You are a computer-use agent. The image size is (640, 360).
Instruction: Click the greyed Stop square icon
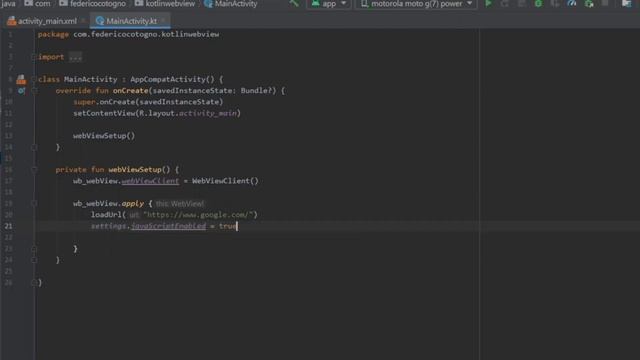605,4
